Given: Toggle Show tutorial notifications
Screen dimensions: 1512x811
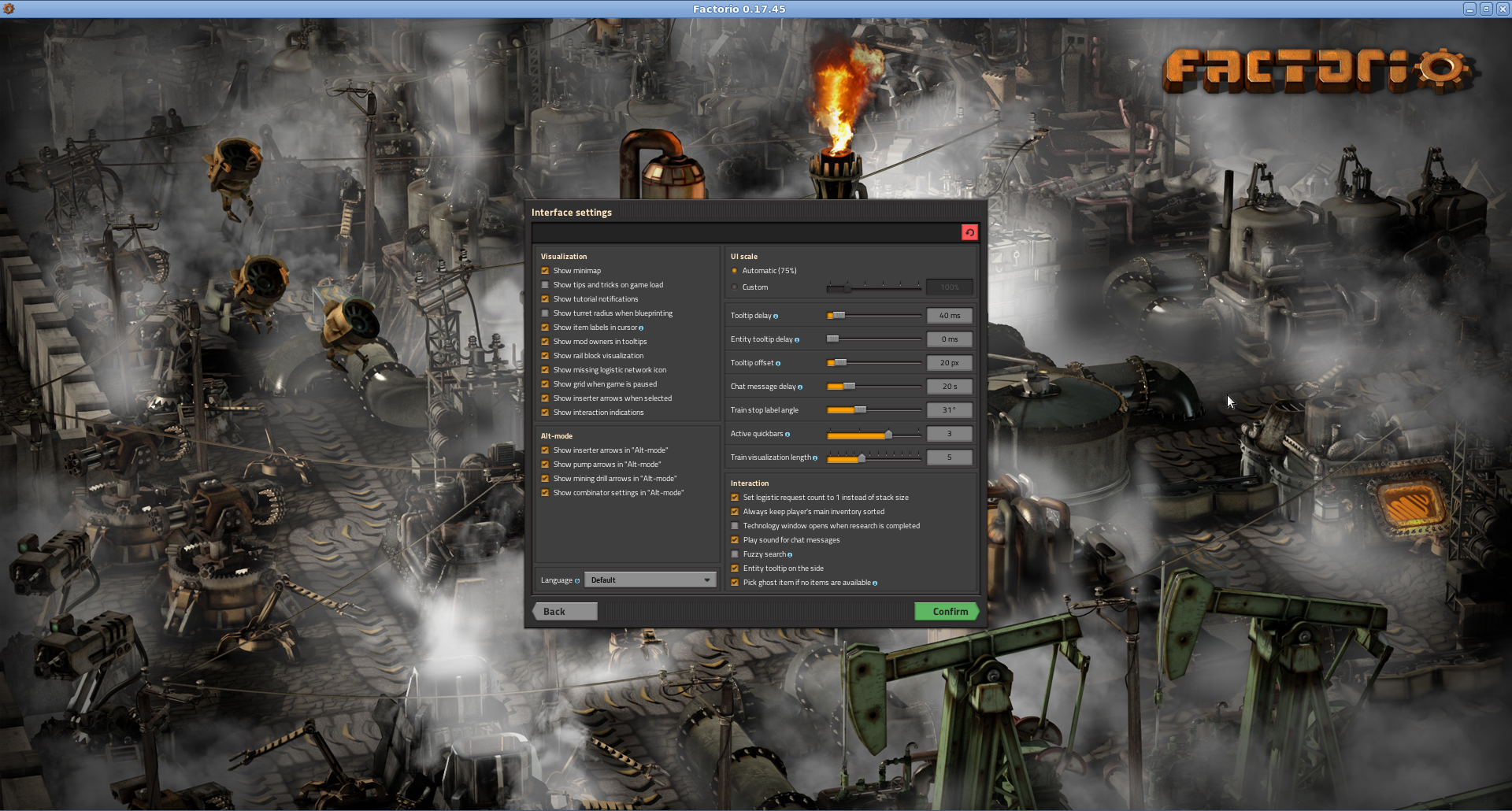Looking at the screenshot, I should coord(545,299).
